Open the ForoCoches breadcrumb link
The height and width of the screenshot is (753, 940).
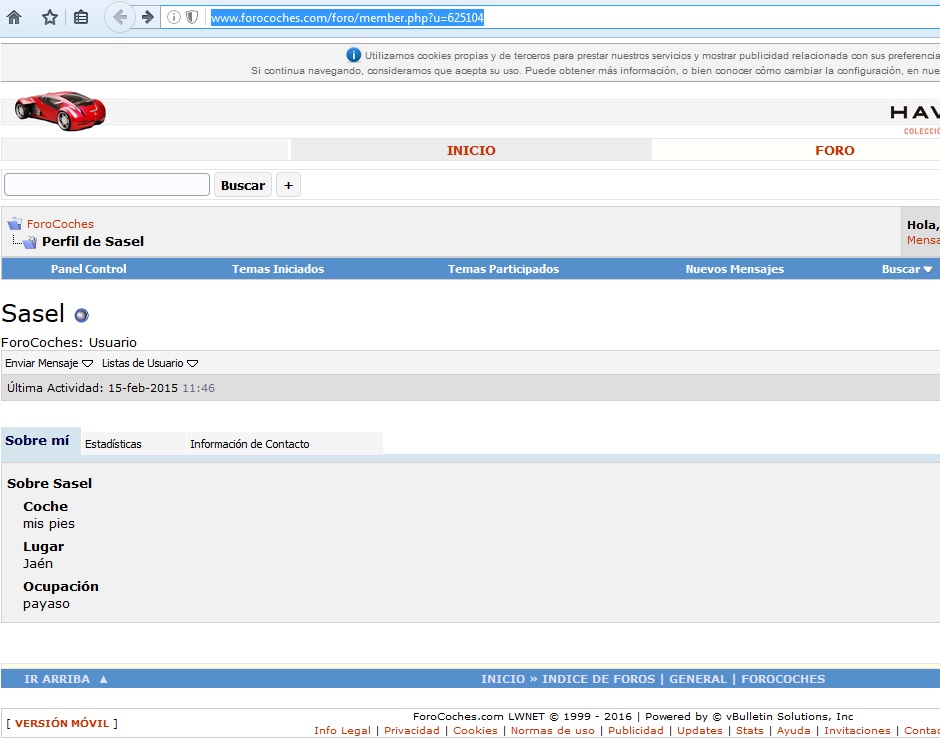pos(61,224)
